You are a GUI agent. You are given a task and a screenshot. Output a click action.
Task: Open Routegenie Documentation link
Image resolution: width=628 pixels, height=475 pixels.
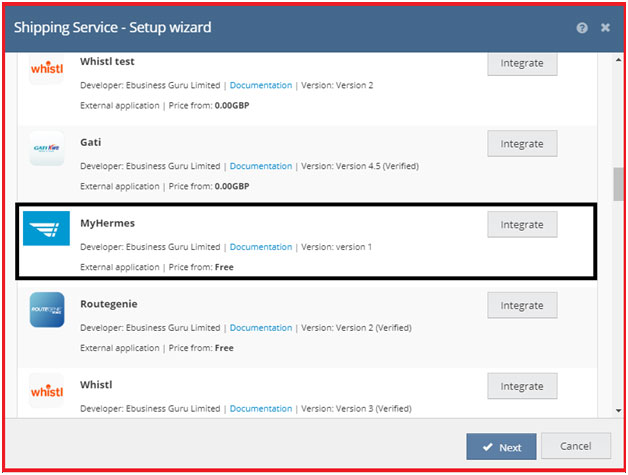click(261, 328)
